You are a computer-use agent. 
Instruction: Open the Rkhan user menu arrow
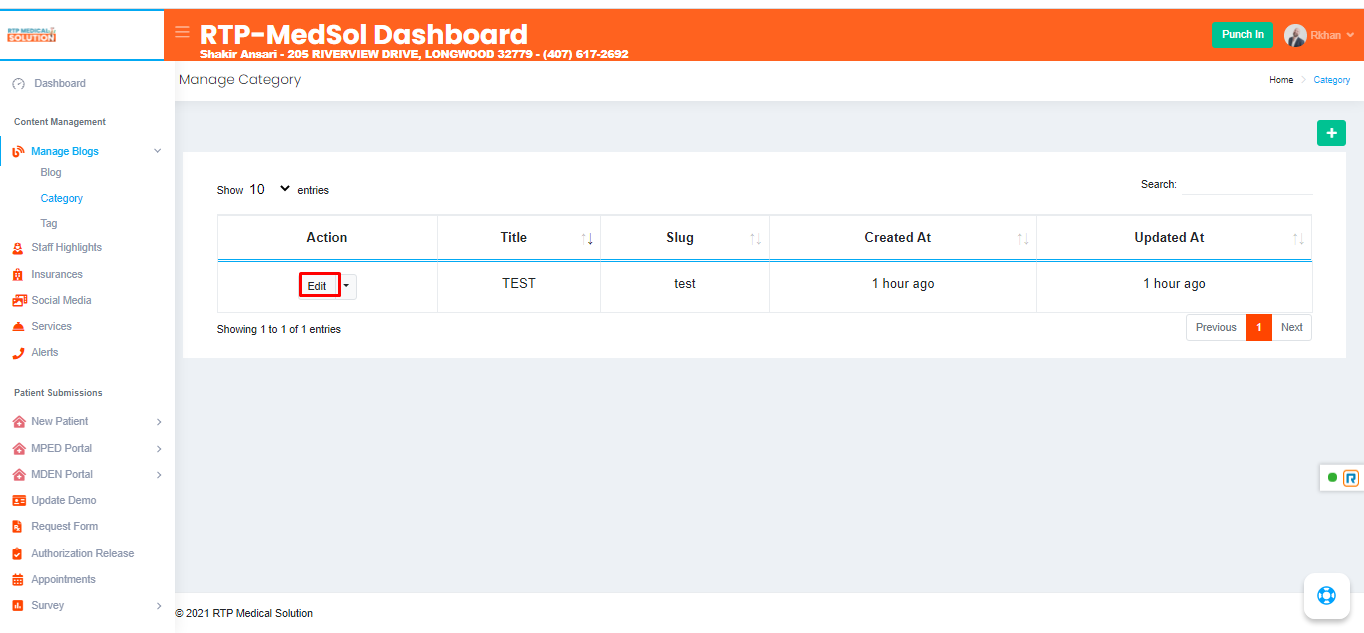[1350, 35]
